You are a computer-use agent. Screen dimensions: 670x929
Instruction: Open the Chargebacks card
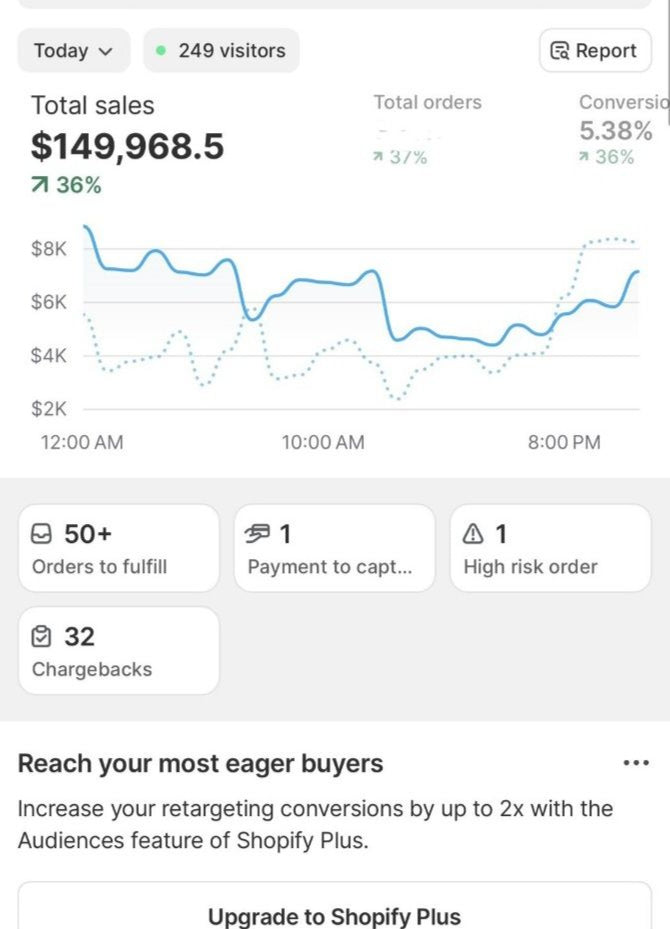tap(118, 651)
